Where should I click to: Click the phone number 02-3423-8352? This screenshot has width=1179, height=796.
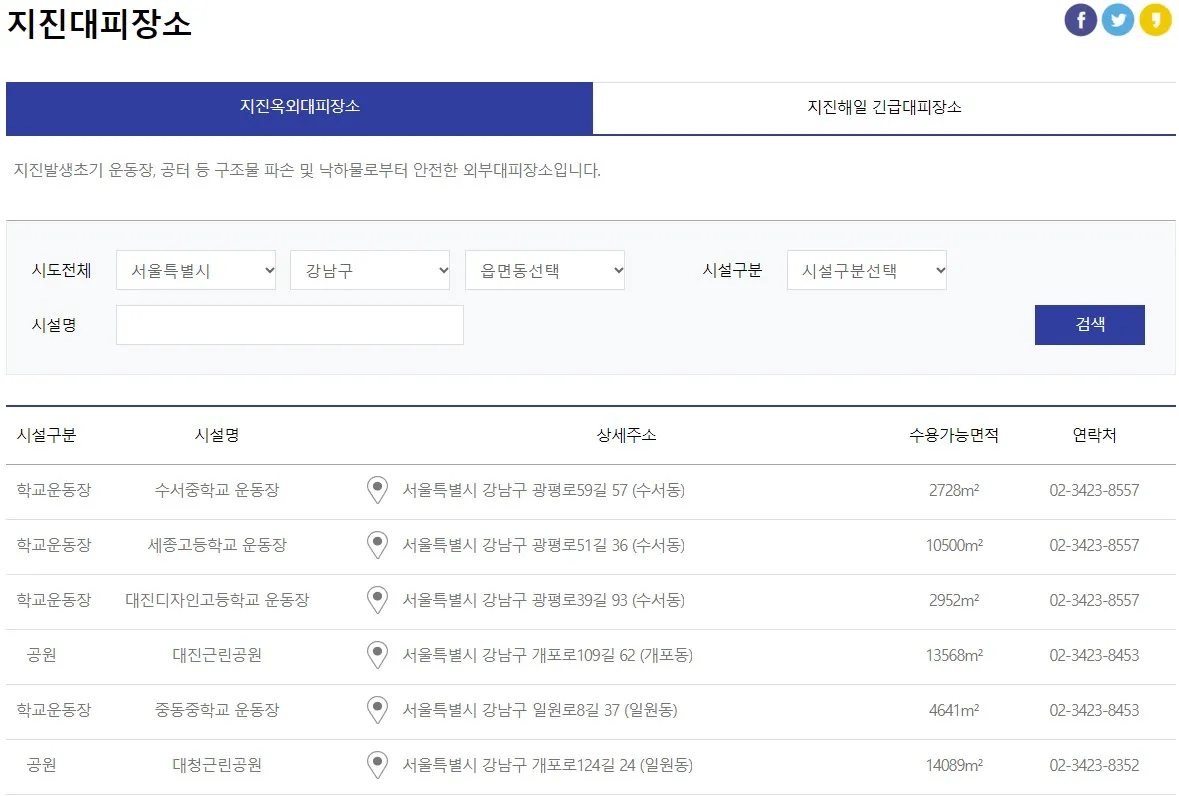[1095, 765]
